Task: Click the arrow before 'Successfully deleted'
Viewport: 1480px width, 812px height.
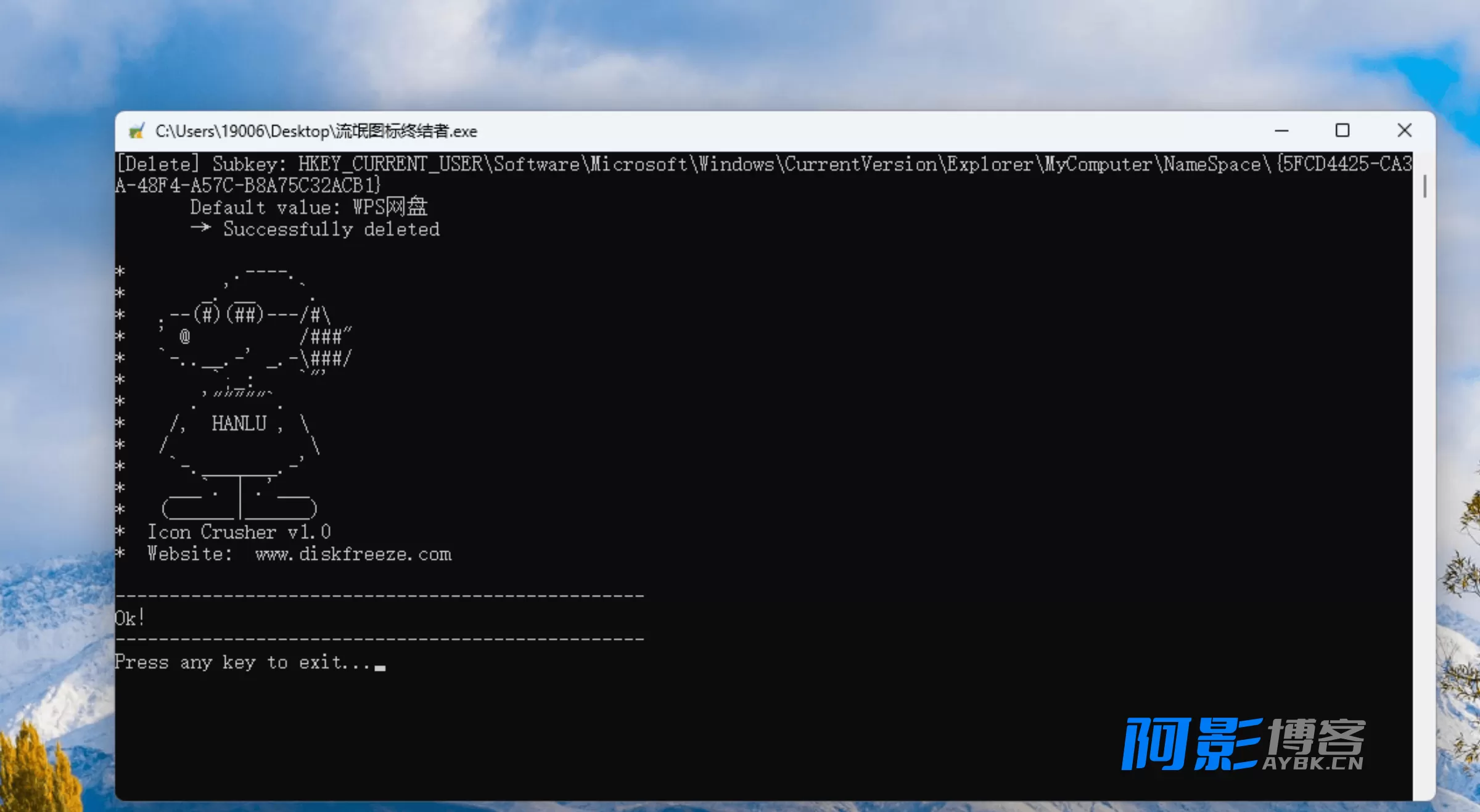Action: click(200, 228)
